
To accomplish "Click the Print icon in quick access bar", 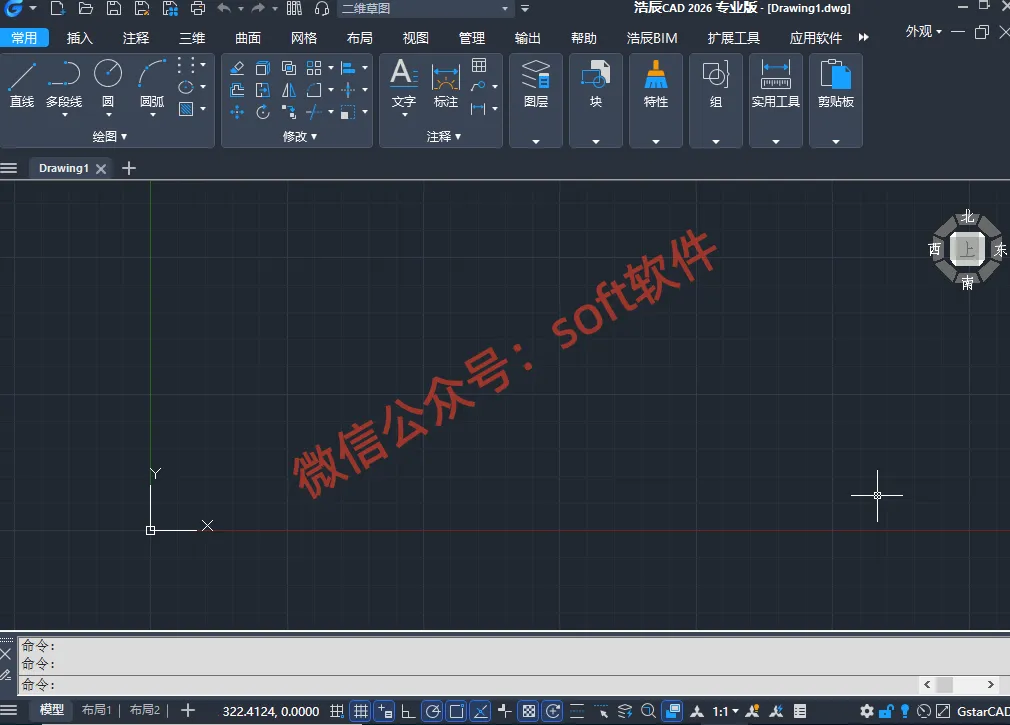I will point(198,8).
